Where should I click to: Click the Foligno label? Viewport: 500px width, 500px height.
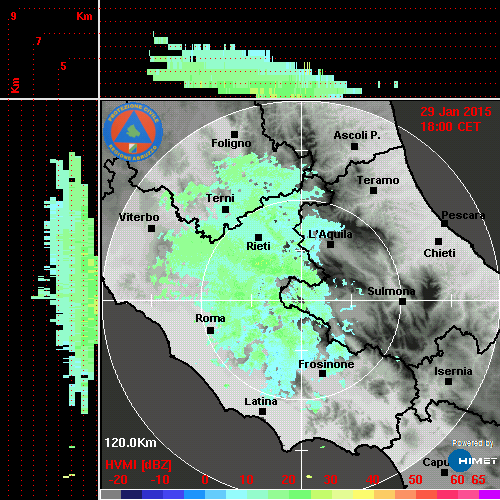coord(231,143)
